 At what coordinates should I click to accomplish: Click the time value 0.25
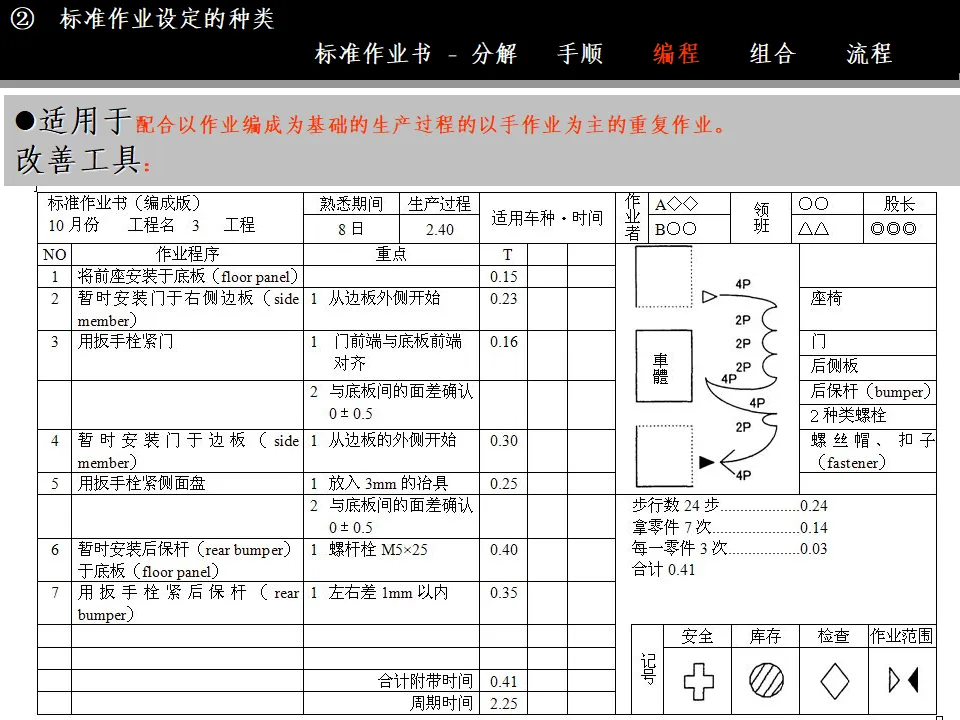[x=503, y=484]
